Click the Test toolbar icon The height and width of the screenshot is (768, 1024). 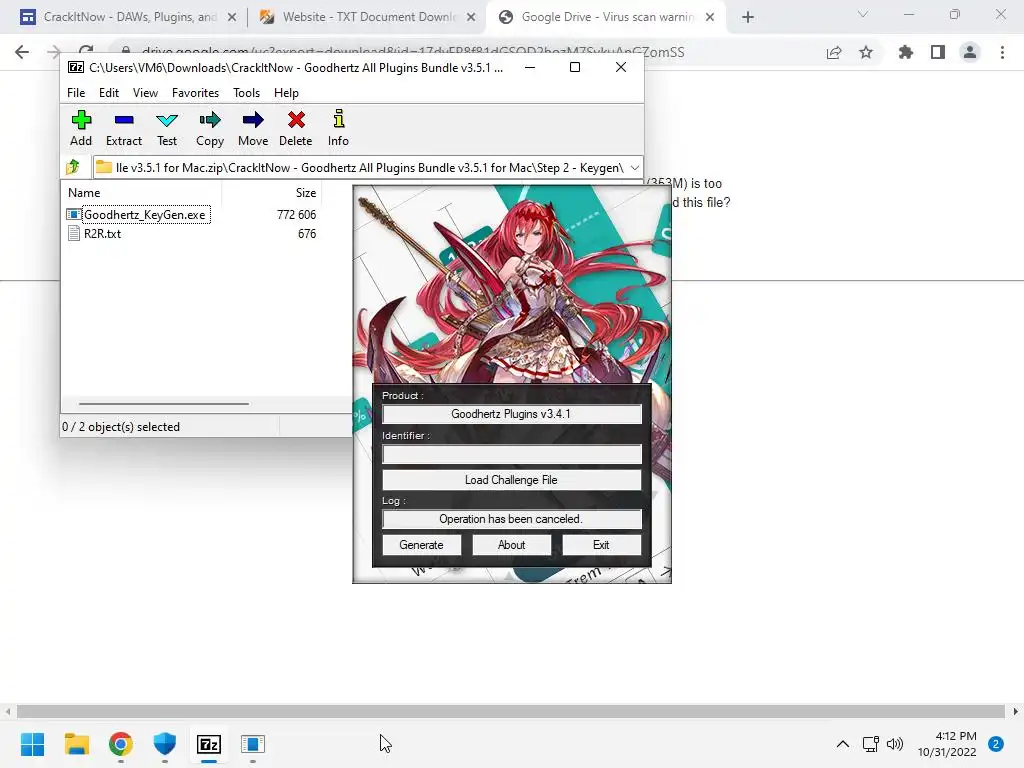click(x=167, y=128)
